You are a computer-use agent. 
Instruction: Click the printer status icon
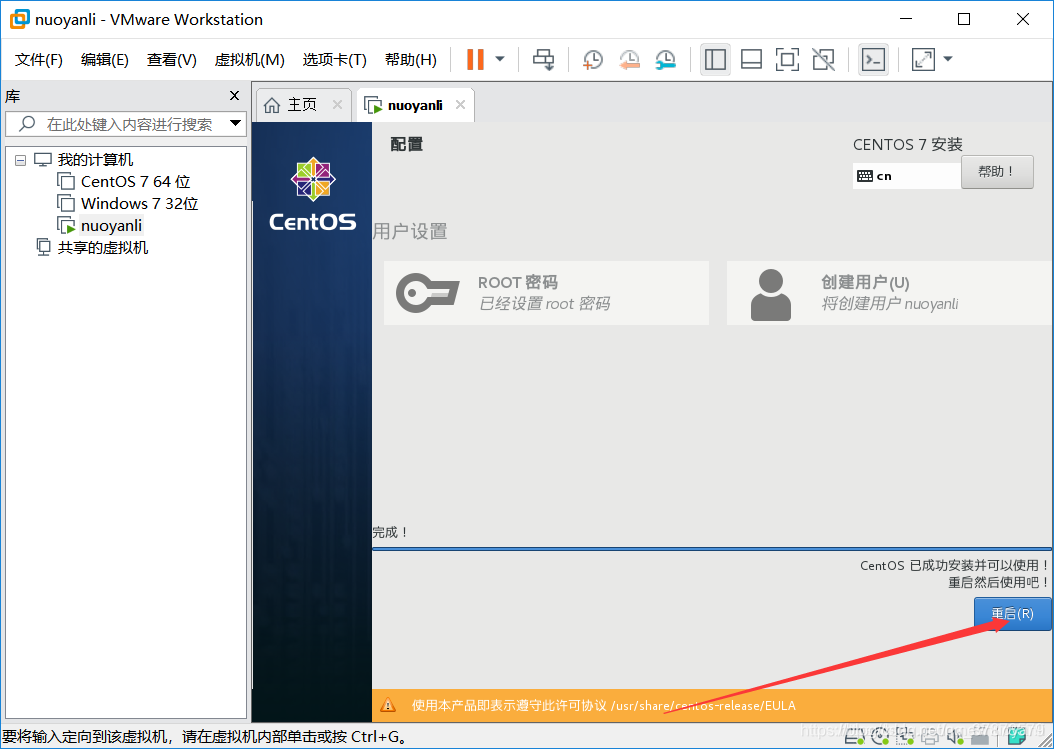point(930,738)
